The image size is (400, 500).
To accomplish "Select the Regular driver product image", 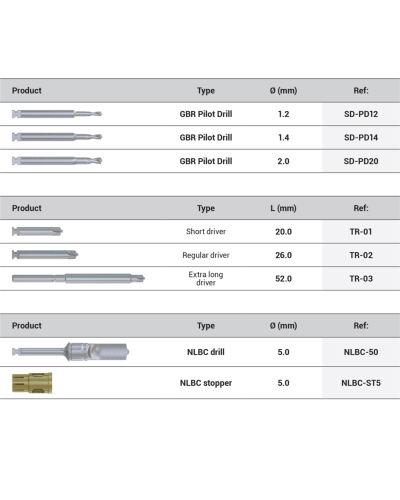I will pyautogui.click(x=45, y=255).
